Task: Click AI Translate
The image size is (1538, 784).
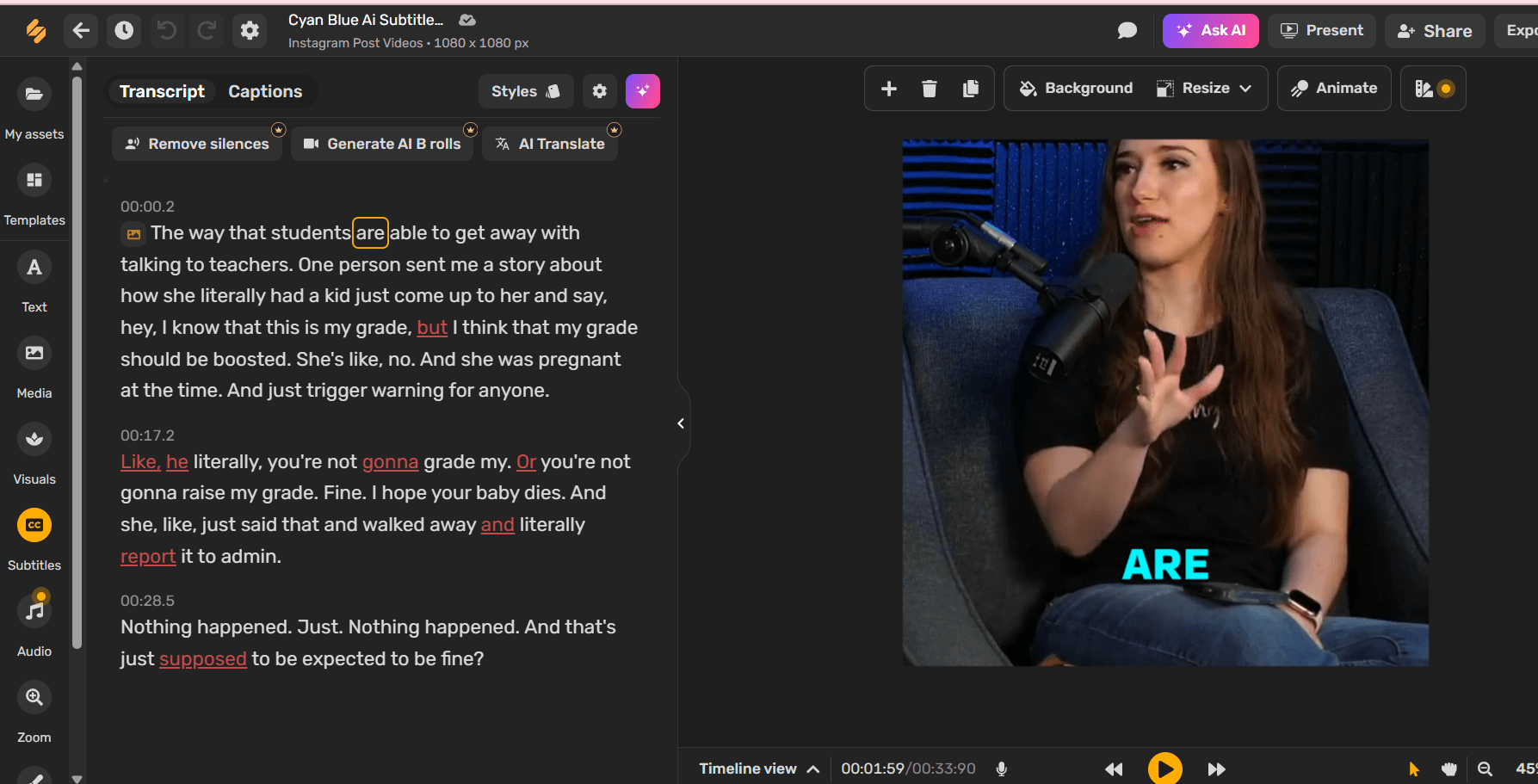Action: click(x=550, y=144)
